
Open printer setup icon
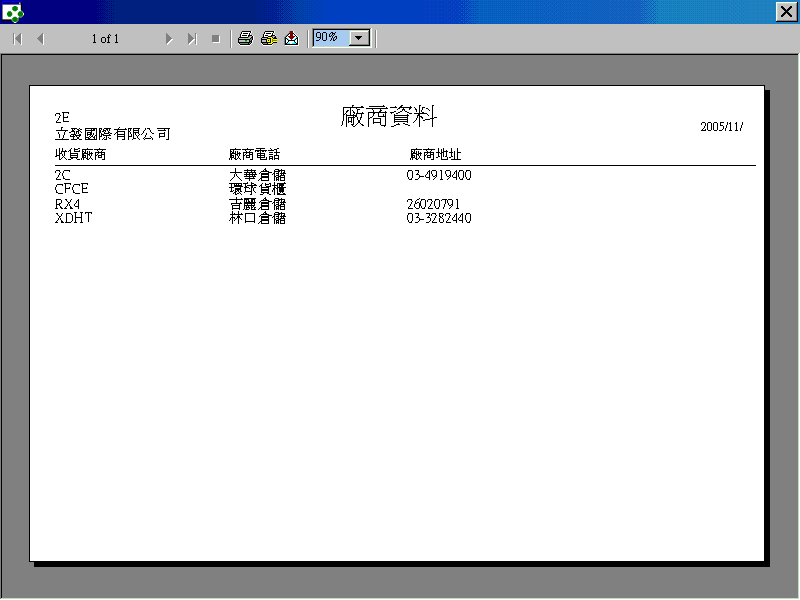tap(269, 38)
